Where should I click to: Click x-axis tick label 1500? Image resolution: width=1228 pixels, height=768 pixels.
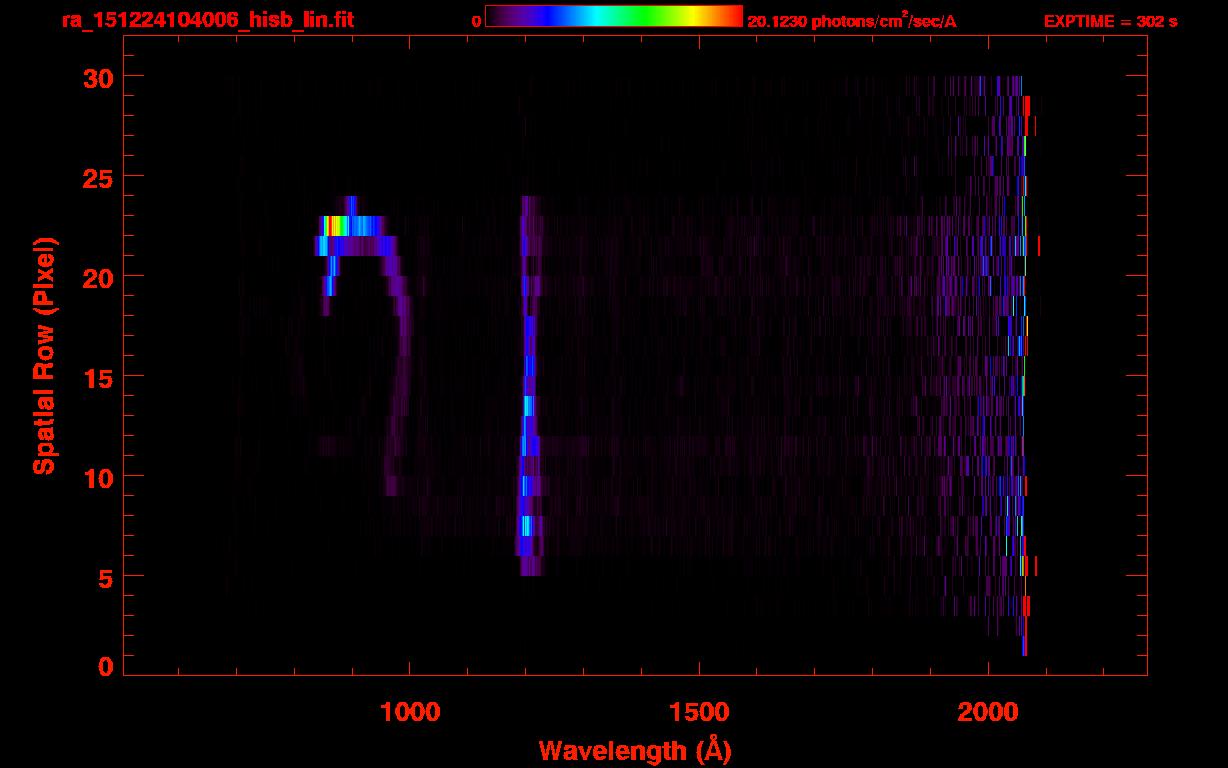(699, 710)
